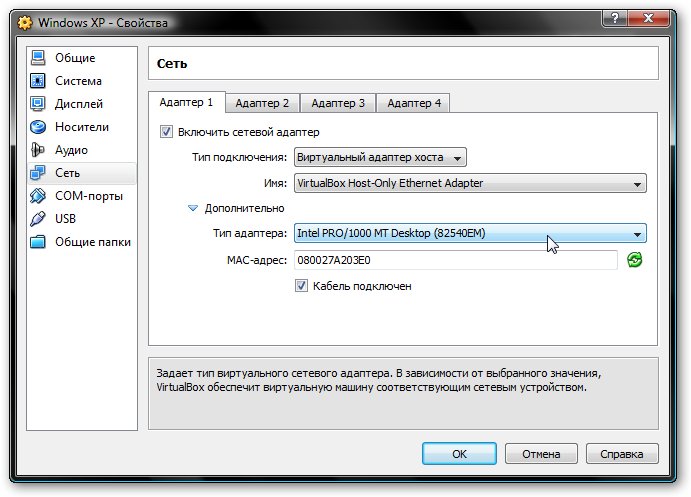Open the Тип подключения dropdown

point(380,157)
